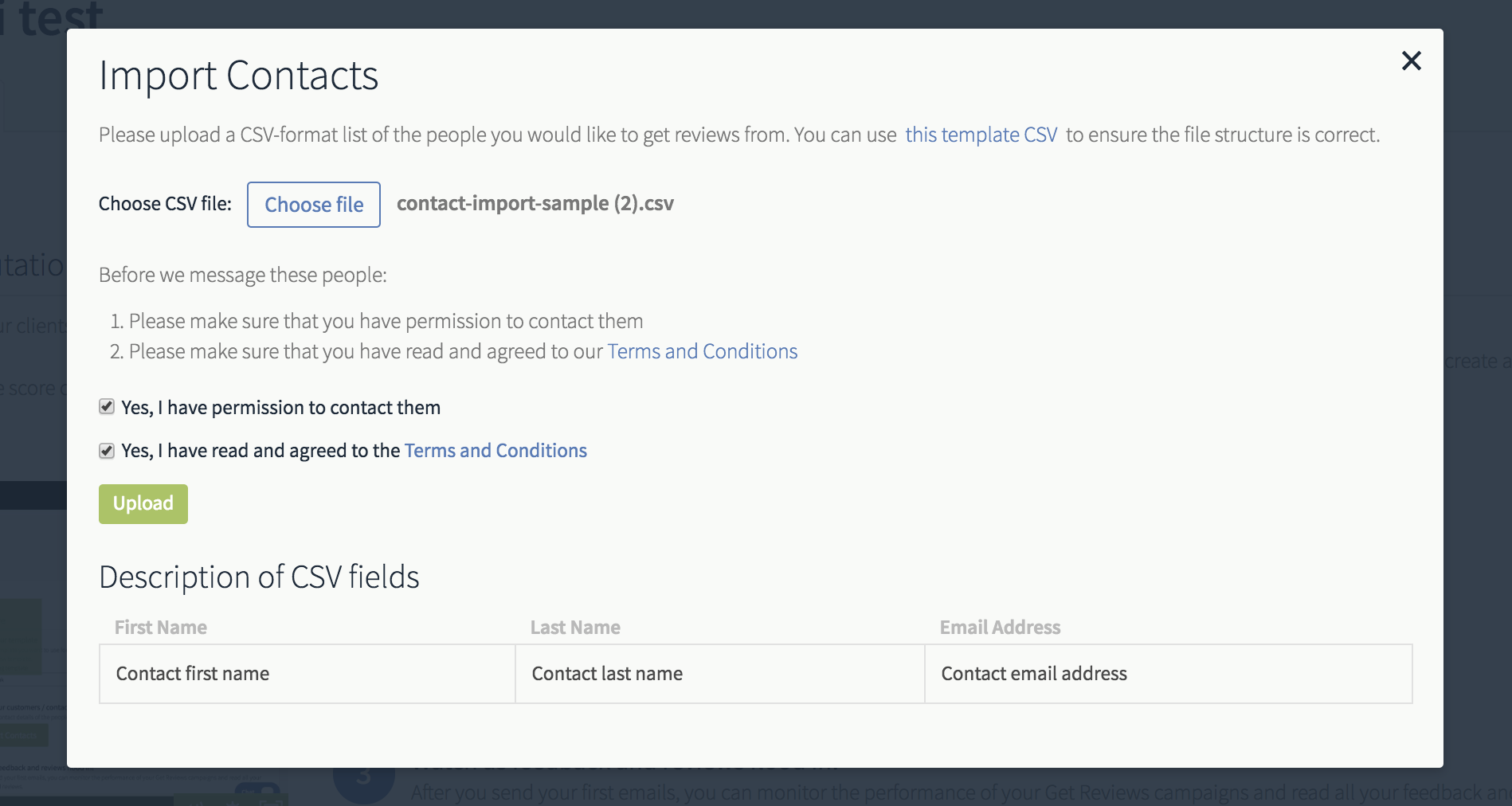1512x806 pixels.
Task: Click the contact-import-sample (2).csv file name
Action: click(x=535, y=204)
